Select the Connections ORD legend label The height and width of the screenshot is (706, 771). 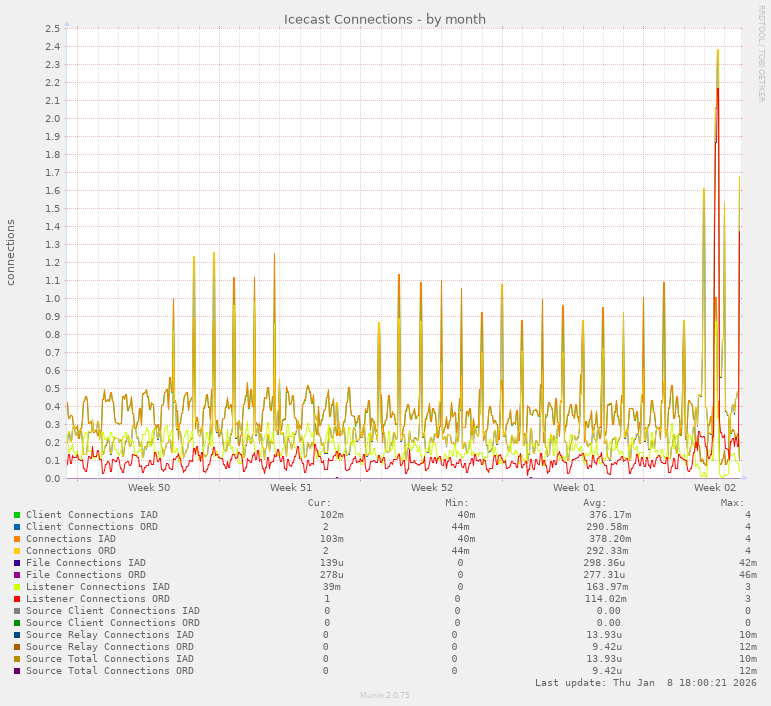click(70, 551)
